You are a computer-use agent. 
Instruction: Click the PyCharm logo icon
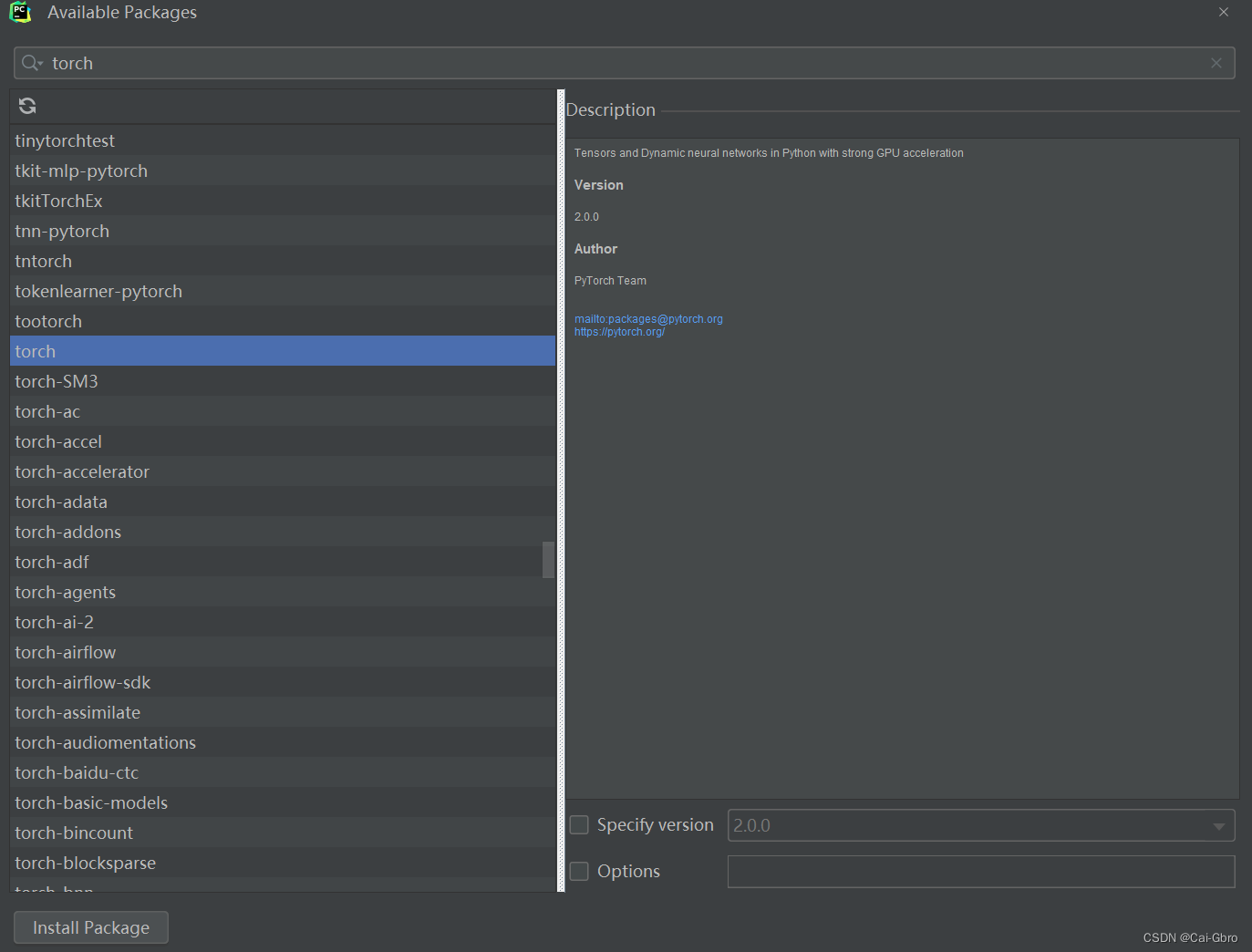click(20, 12)
